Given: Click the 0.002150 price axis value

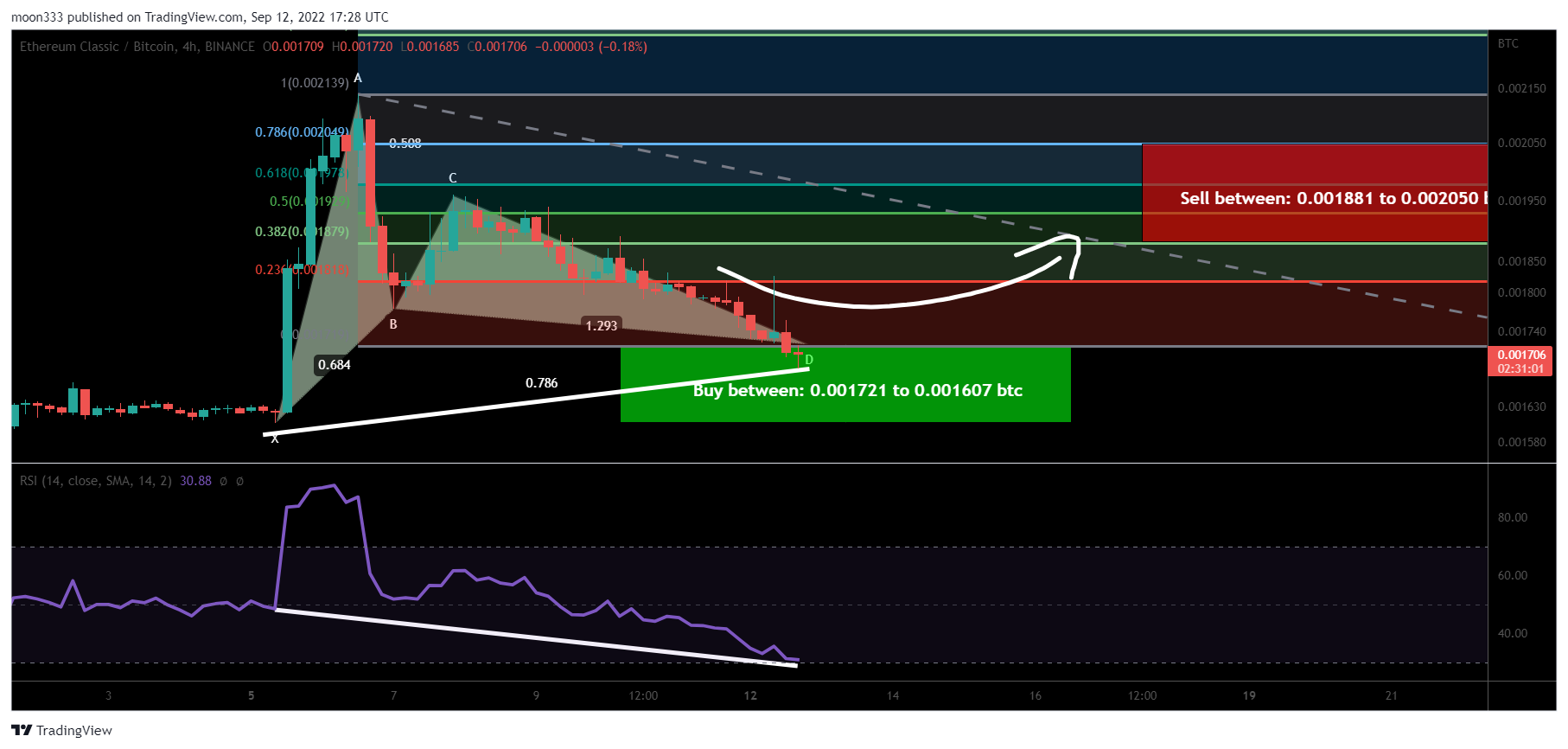Looking at the screenshot, I should tap(1521, 88).
